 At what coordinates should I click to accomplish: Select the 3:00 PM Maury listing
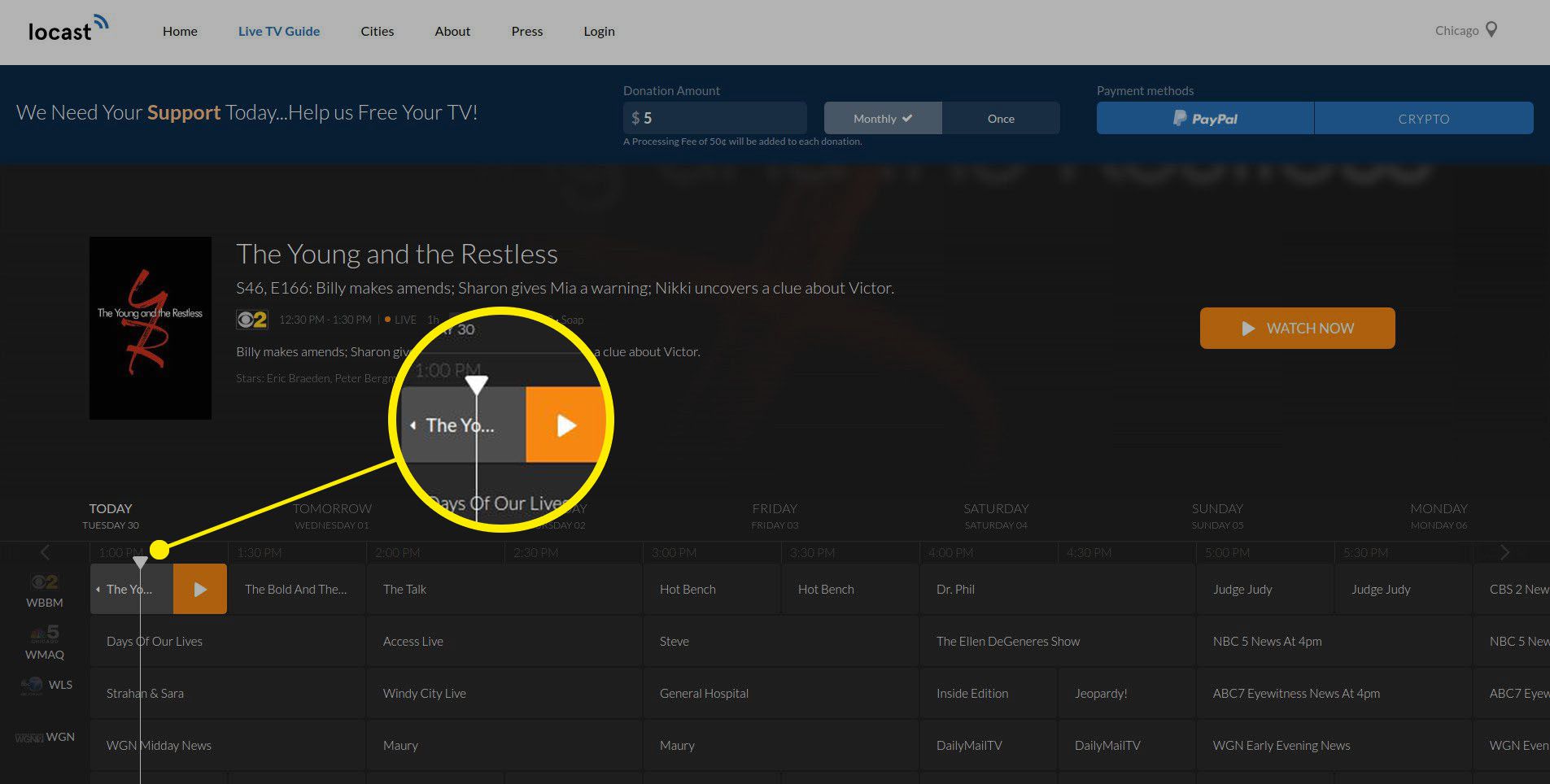point(781,745)
